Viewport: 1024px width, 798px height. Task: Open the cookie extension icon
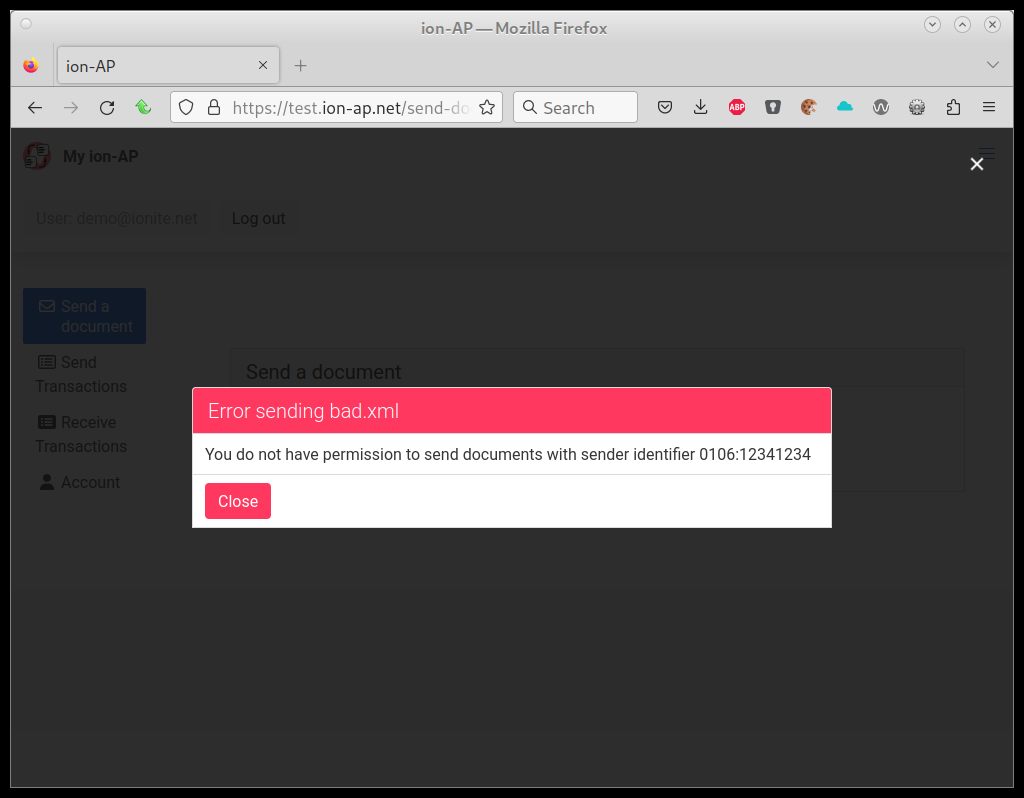click(x=808, y=107)
